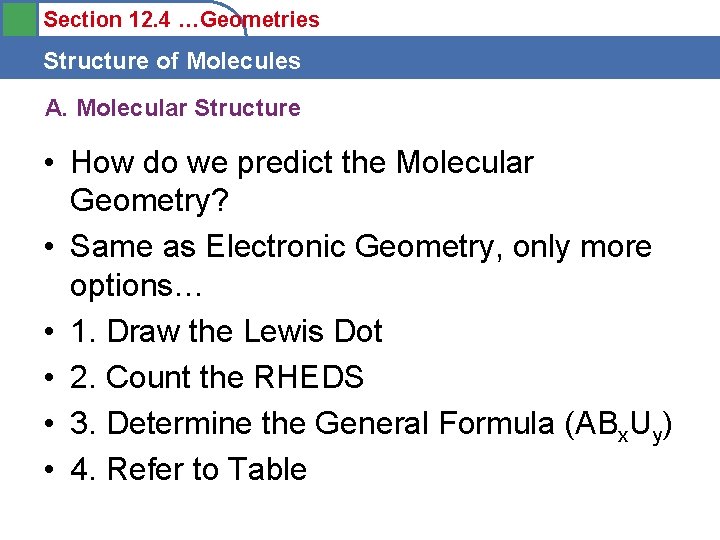Select the "4. Refer to Table" step
This screenshot has height=540, width=720.
click(188, 469)
